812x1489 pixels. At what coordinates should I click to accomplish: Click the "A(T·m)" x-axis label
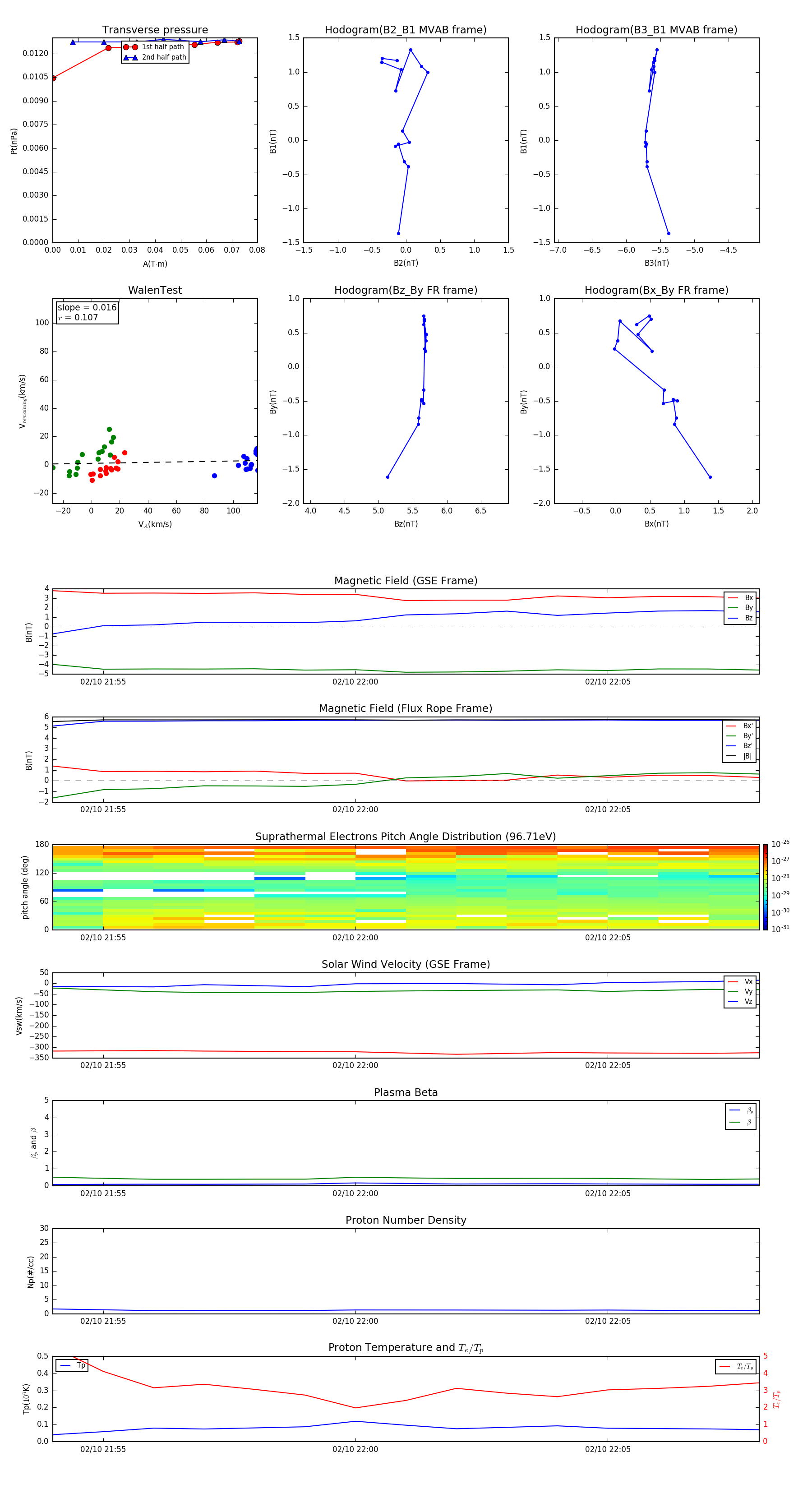coord(155,264)
